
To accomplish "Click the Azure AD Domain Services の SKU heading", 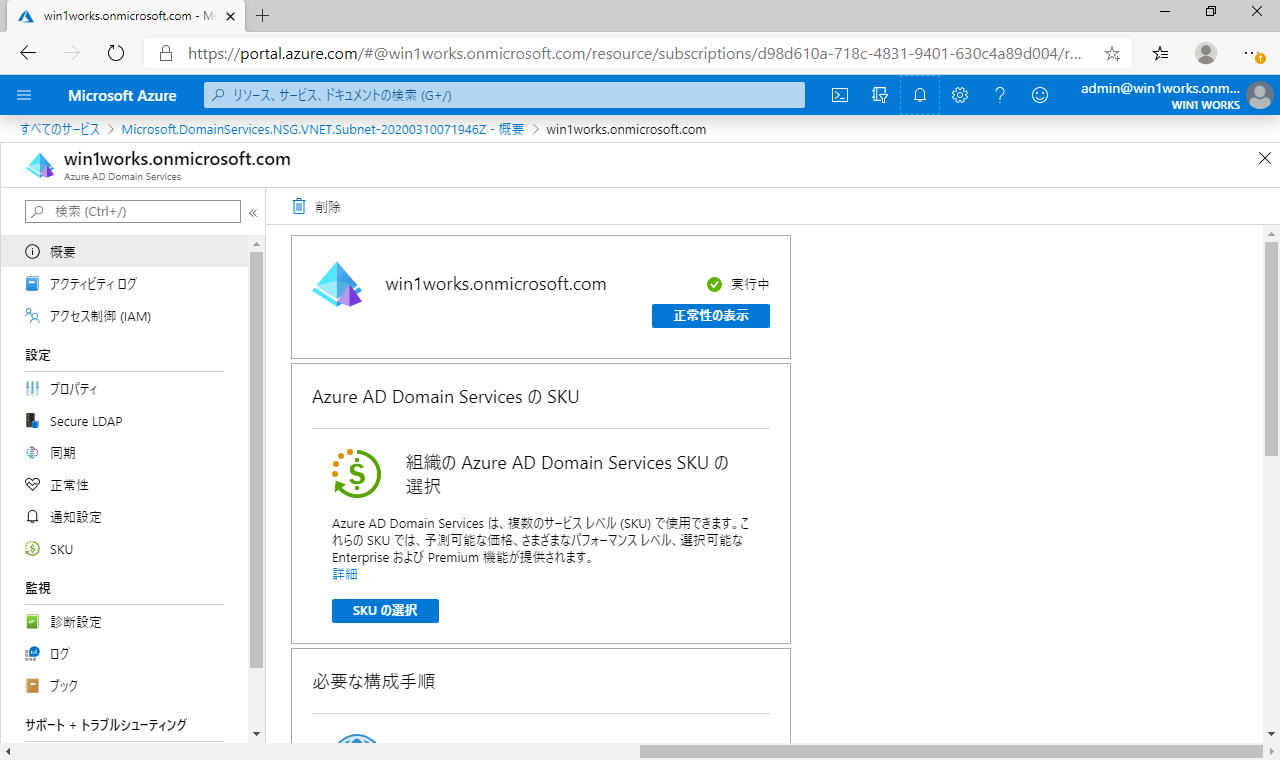I will pos(446,397).
